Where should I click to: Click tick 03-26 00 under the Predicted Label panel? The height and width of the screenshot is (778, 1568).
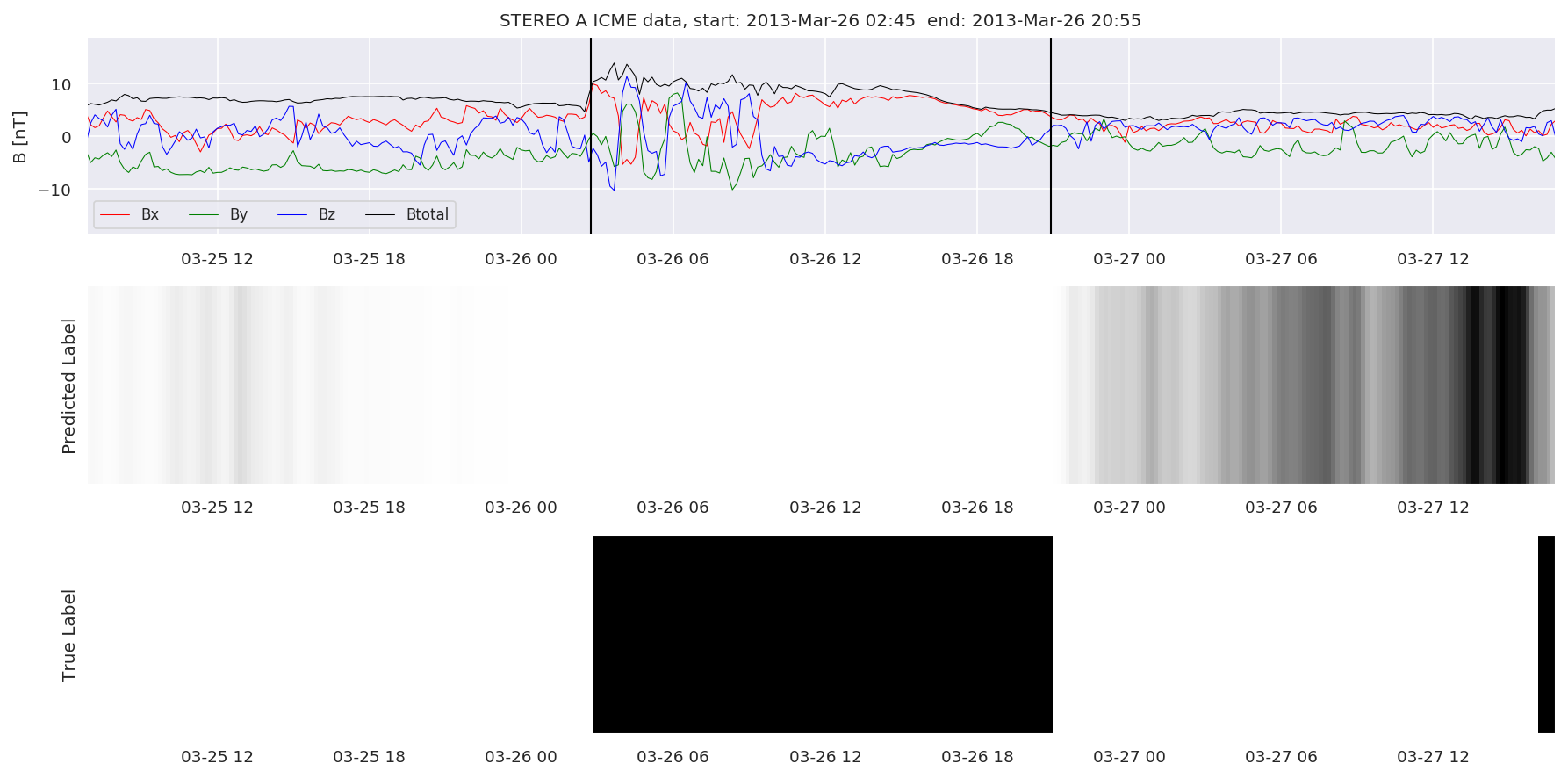[x=521, y=508]
